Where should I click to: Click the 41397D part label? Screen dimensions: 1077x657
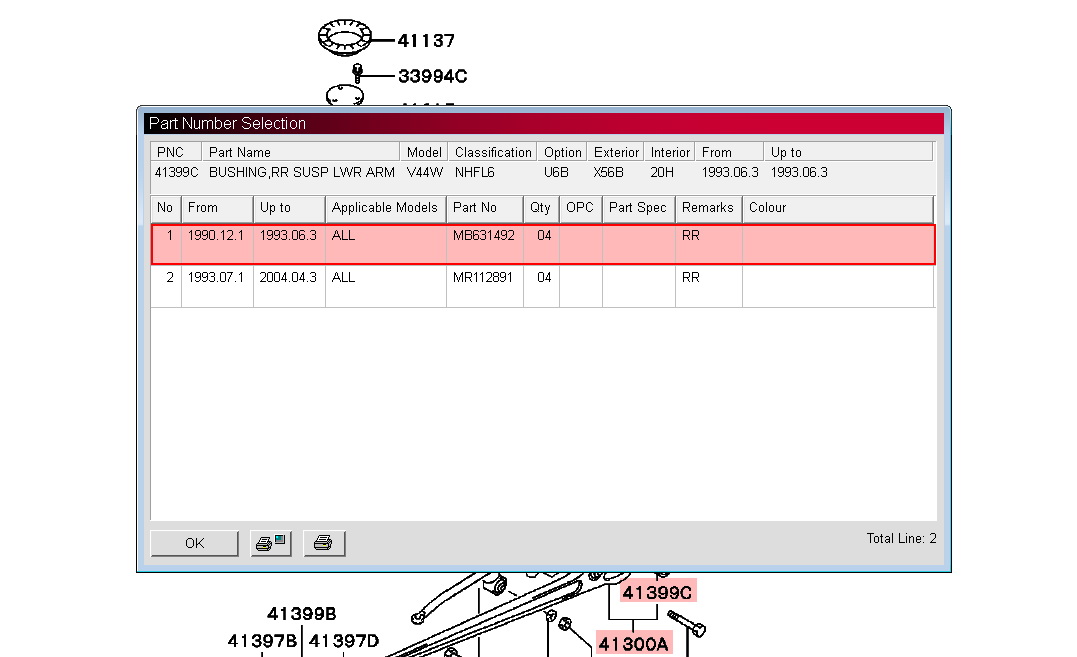(x=344, y=641)
